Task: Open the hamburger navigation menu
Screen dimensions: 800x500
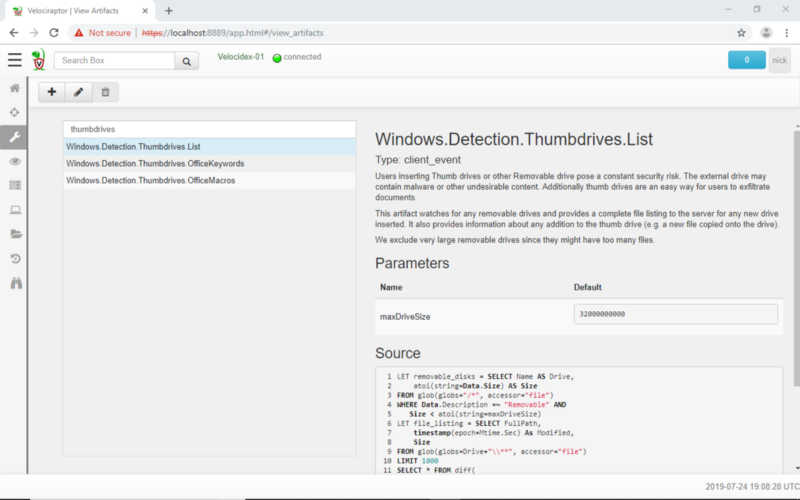Action: pos(14,60)
